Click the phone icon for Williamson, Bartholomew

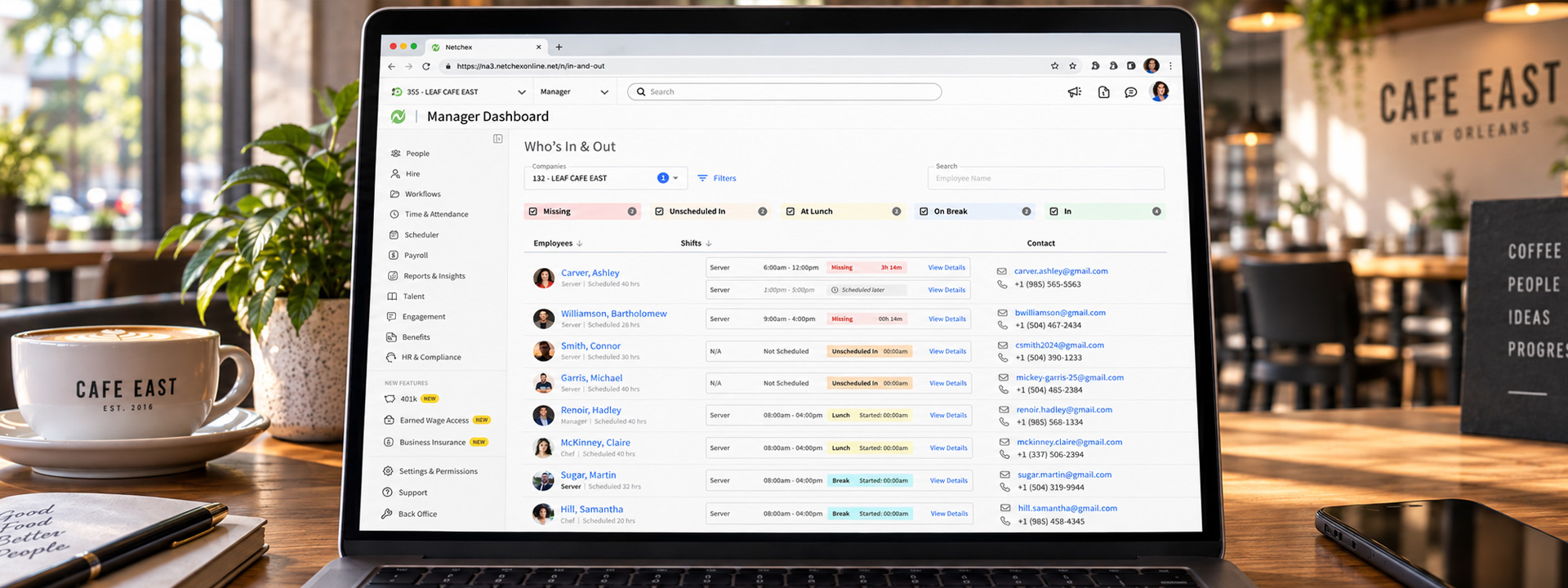click(x=1003, y=325)
